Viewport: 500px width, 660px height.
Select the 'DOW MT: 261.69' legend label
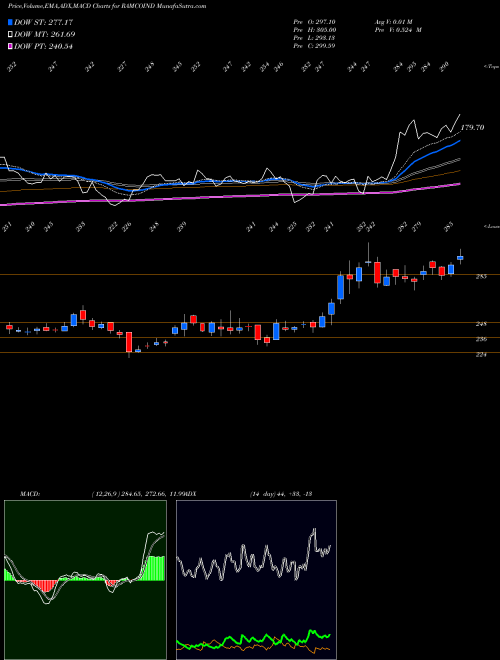click(x=44, y=35)
